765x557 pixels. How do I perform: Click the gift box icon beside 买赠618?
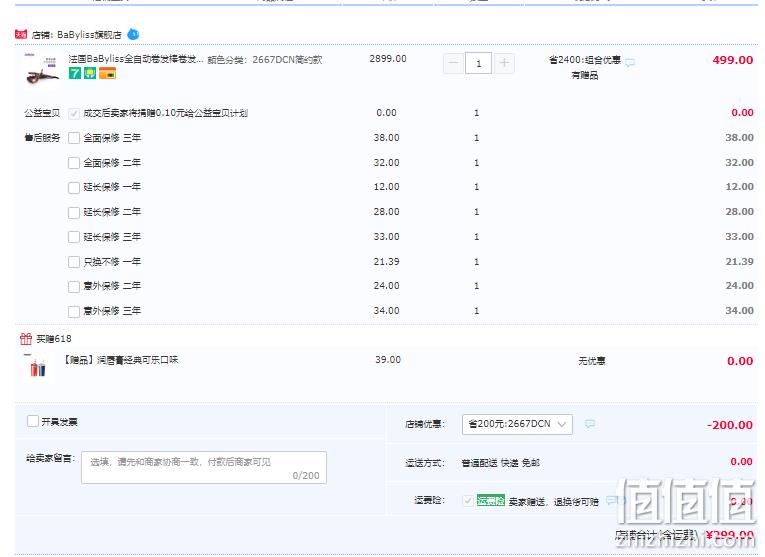[x=26, y=338]
